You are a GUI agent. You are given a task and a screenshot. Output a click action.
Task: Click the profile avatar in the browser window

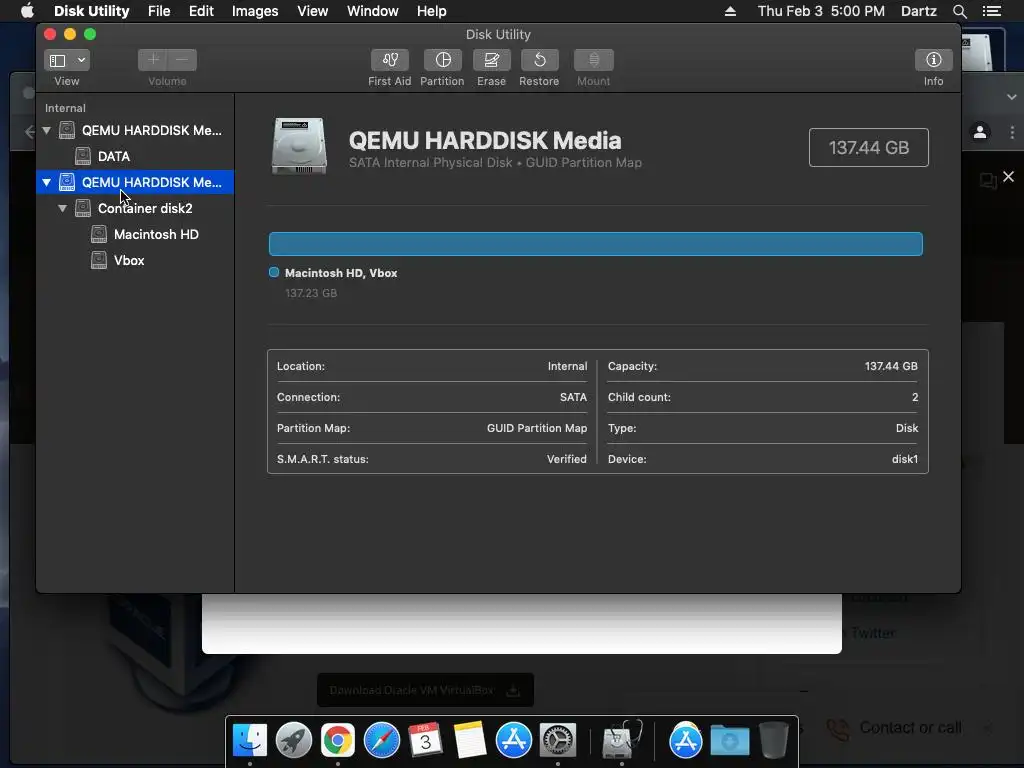pyautogui.click(x=980, y=132)
